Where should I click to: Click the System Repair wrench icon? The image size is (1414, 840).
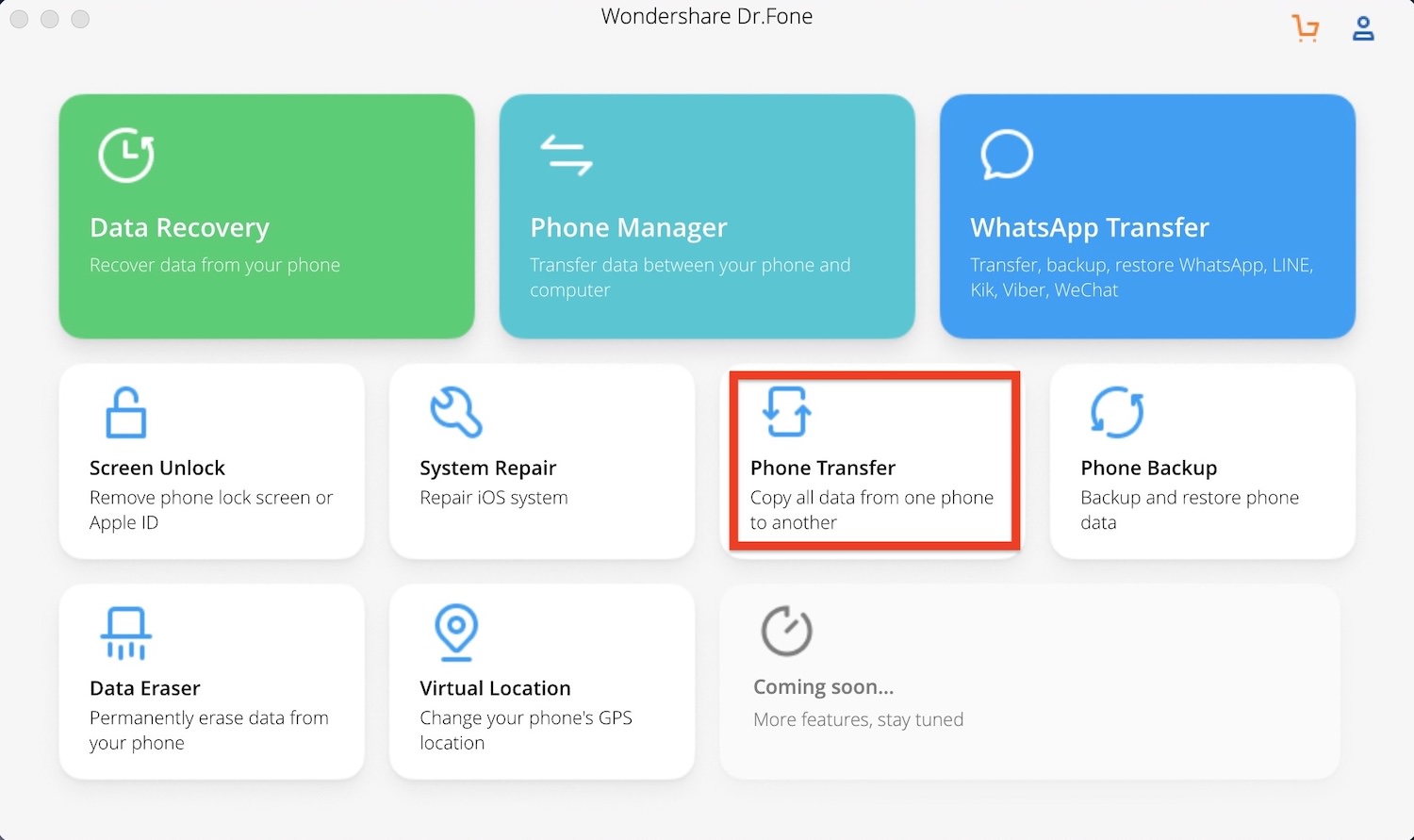point(456,412)
